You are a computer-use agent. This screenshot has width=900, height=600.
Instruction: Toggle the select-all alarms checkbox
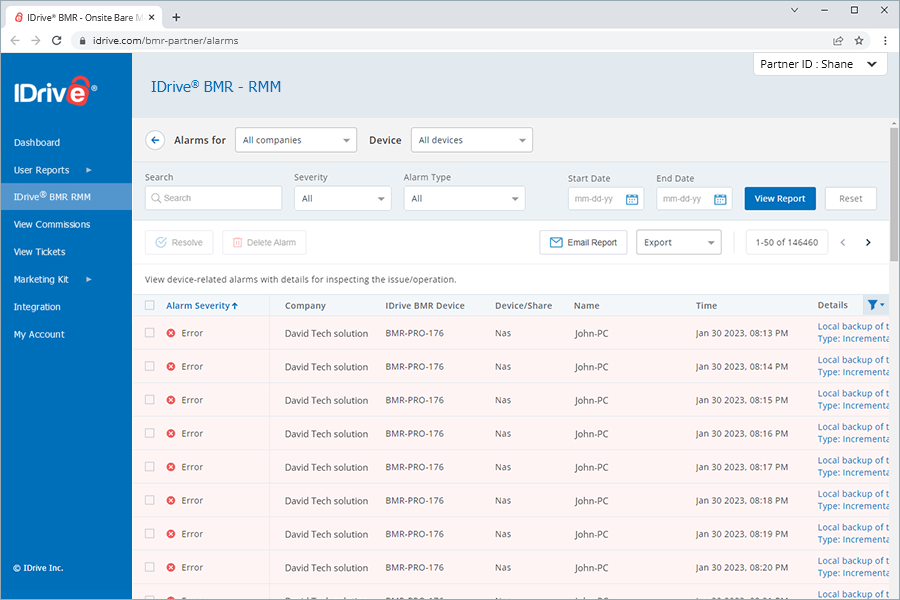[x=150, y=305]
